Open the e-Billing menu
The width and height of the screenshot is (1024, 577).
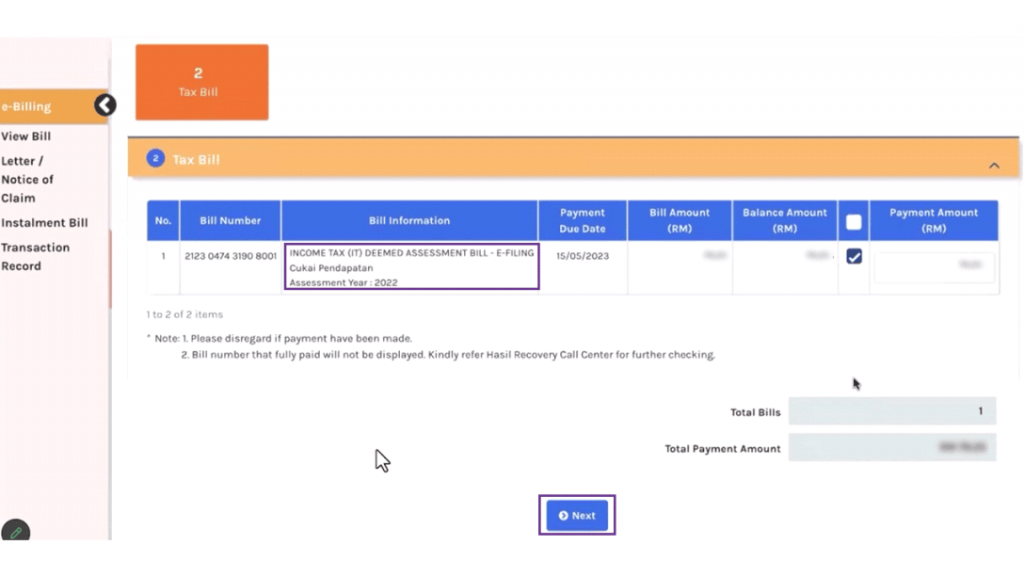click(x=54, y=106)
